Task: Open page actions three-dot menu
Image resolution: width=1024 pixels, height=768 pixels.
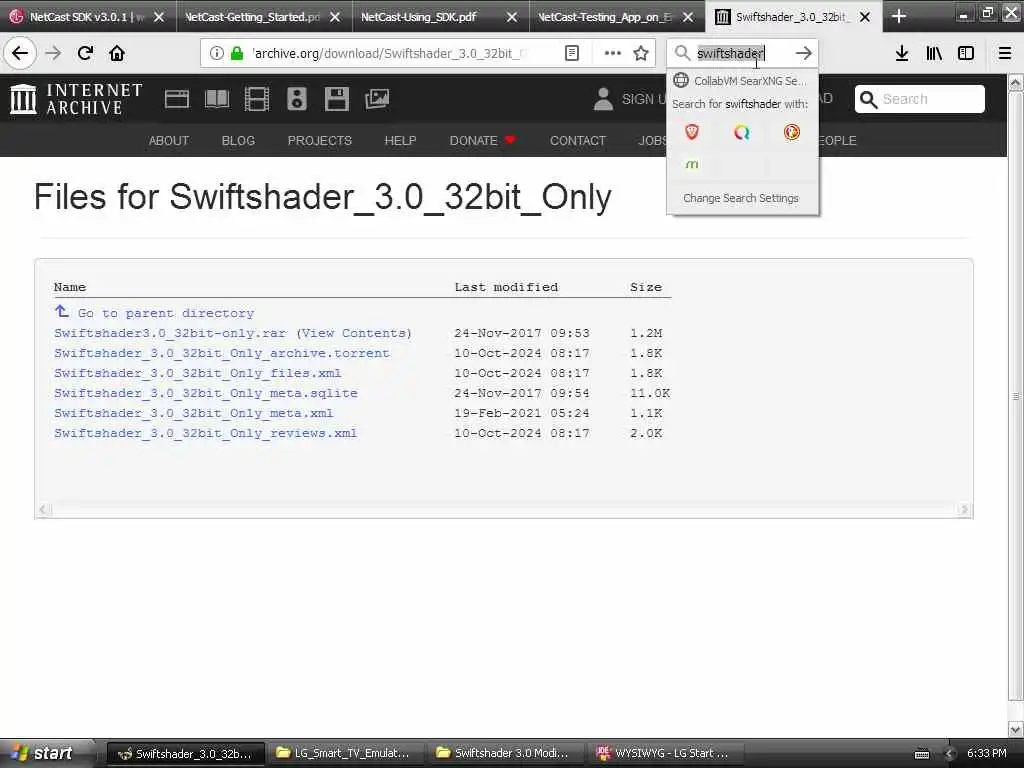Action: point(613,53)
